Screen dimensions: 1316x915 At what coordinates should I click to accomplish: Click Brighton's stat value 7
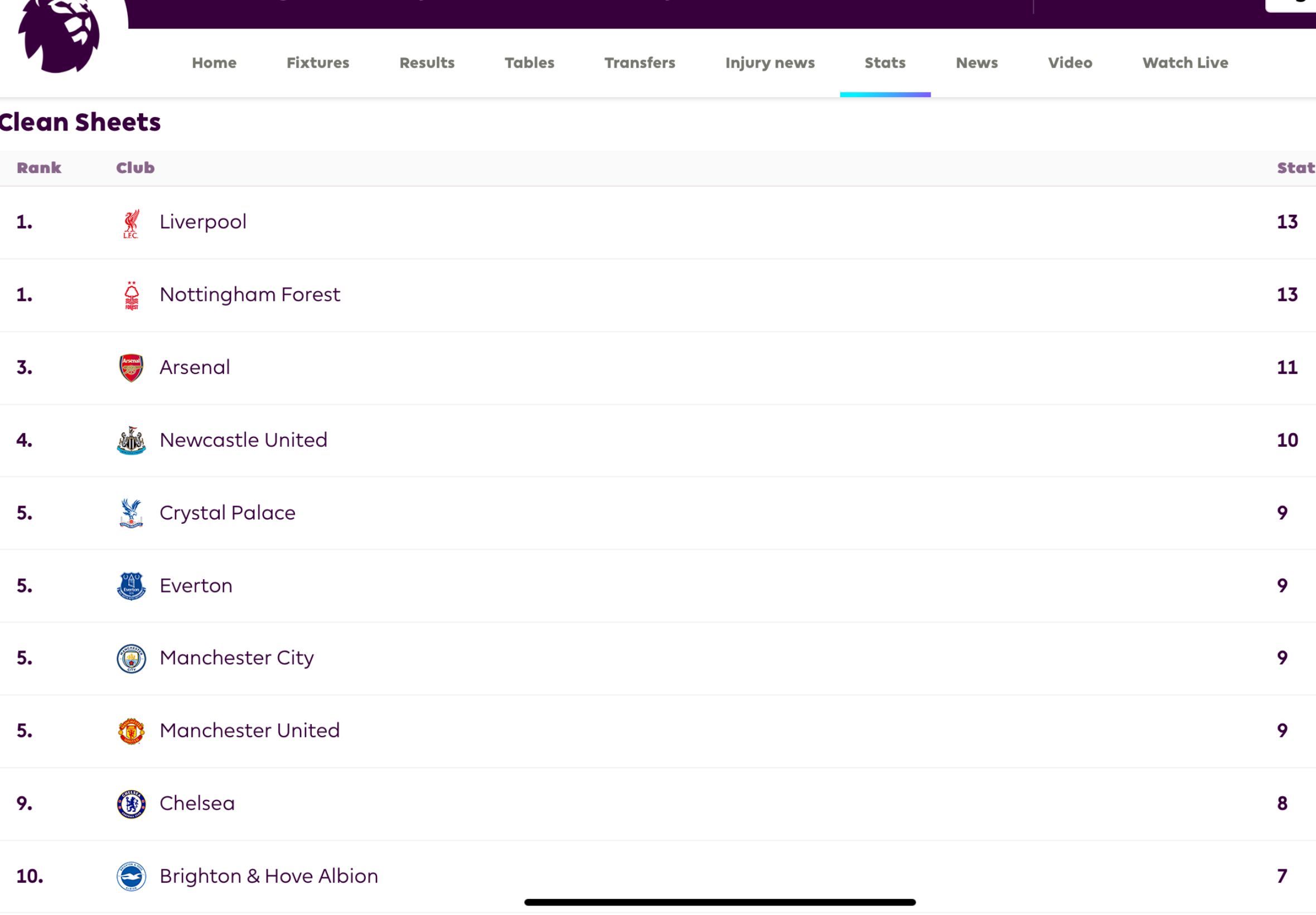click(1282, 876)
